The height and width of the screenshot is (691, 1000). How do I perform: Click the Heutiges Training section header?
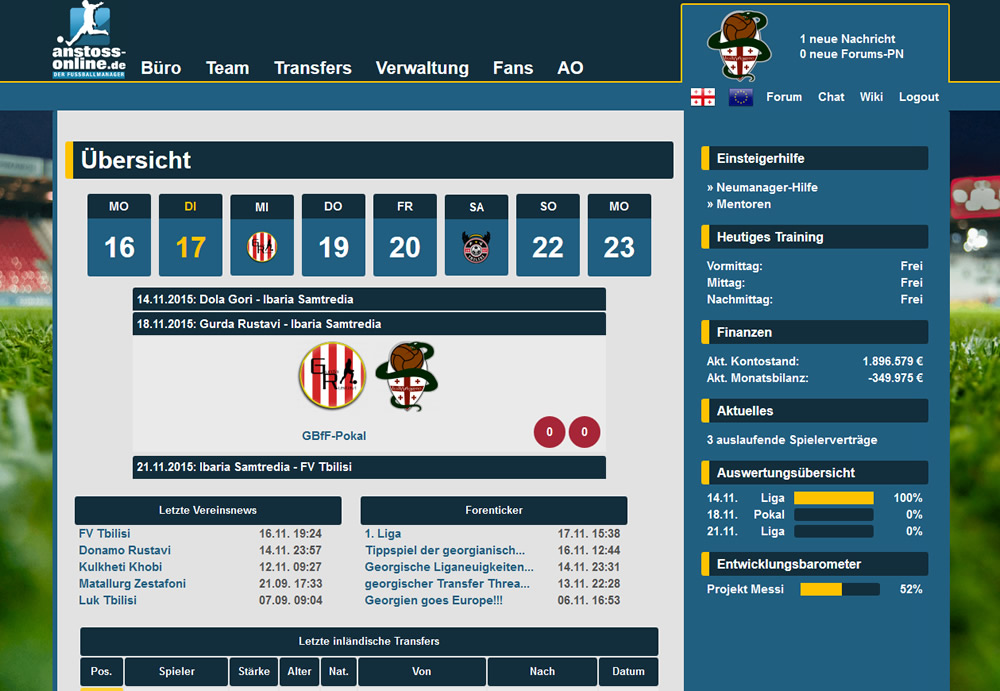pos(814,237)
